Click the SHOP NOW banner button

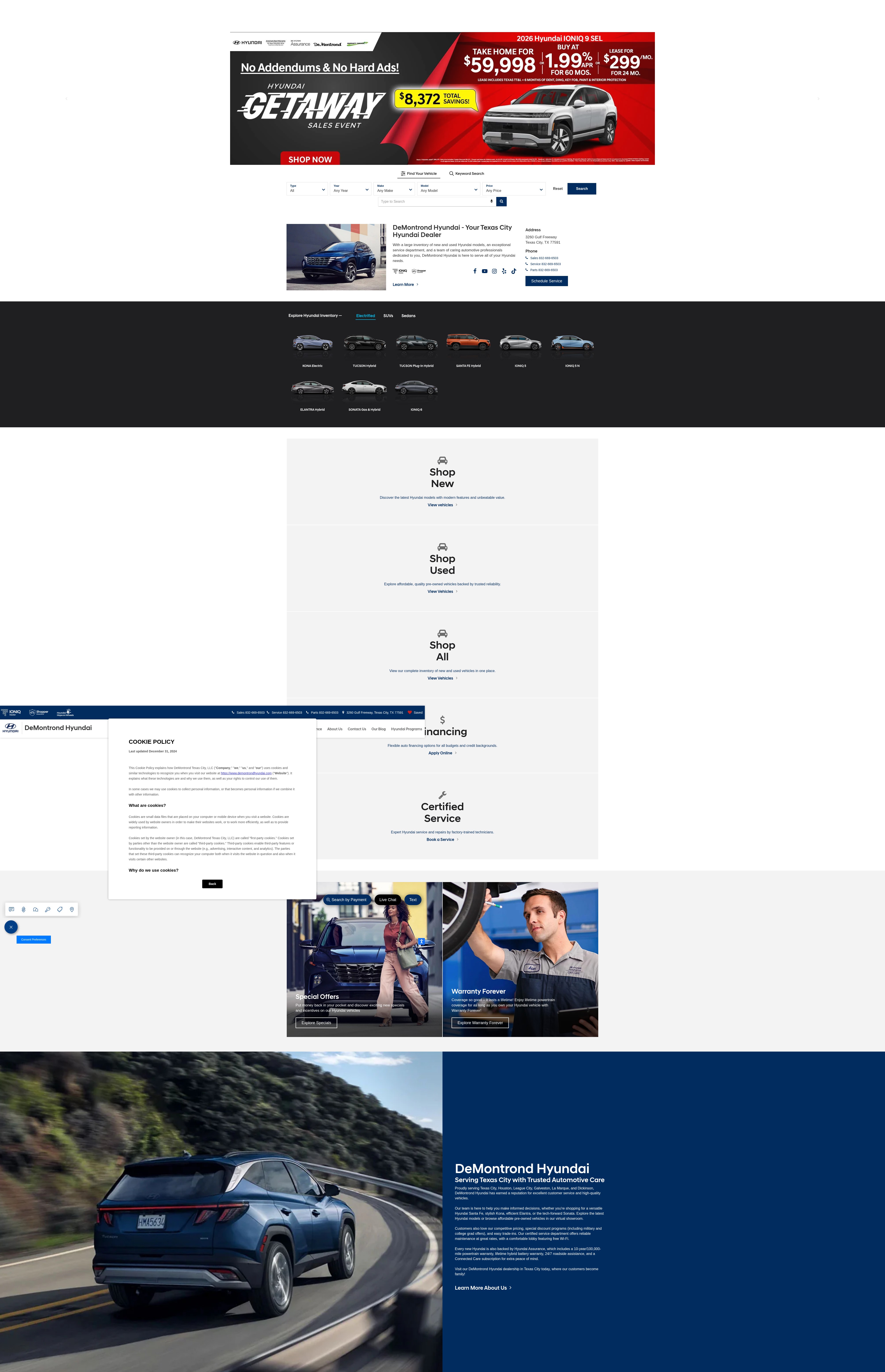(x=310, y=159)
